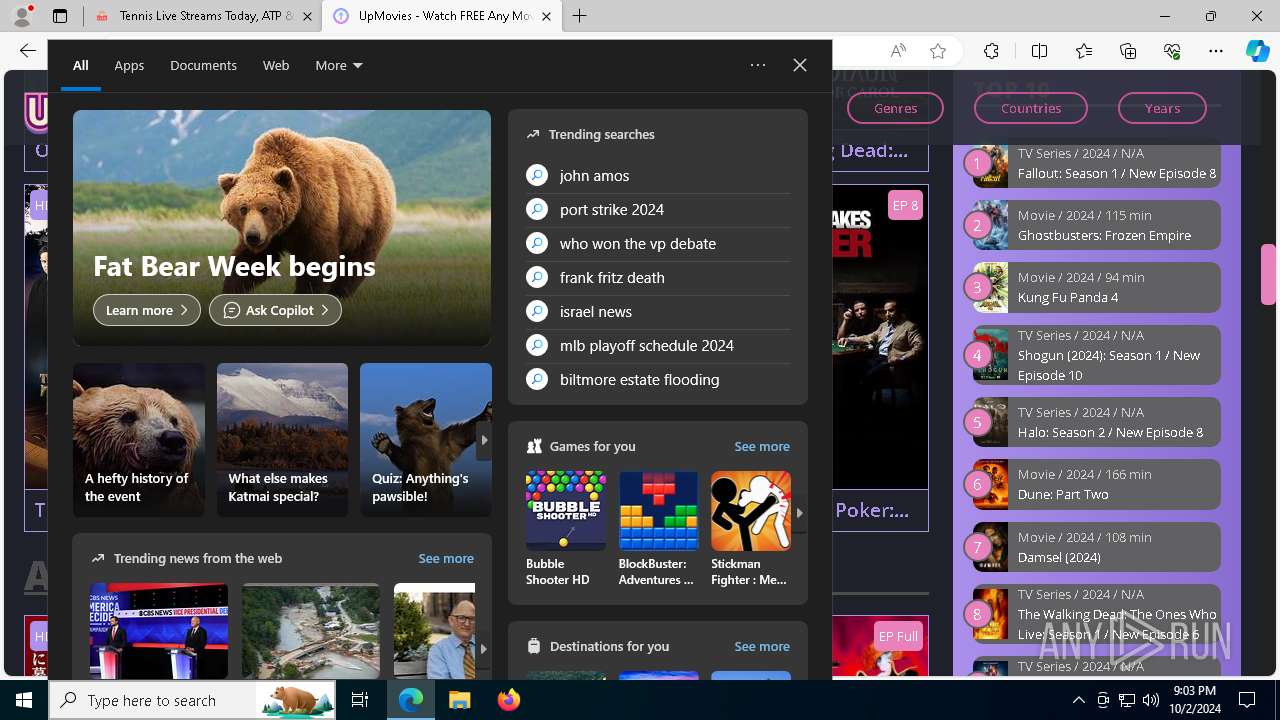Open search panel options ellipsis
Viewport: 1280px width, 720px height.
click(x=758, y=65)
